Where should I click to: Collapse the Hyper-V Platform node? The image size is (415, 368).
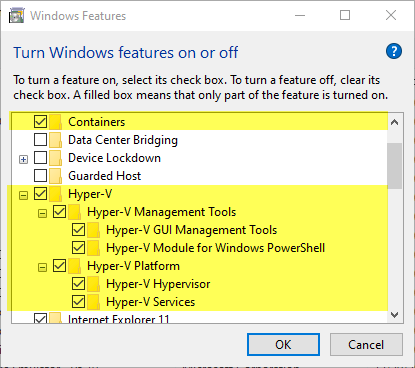point(42,268)
